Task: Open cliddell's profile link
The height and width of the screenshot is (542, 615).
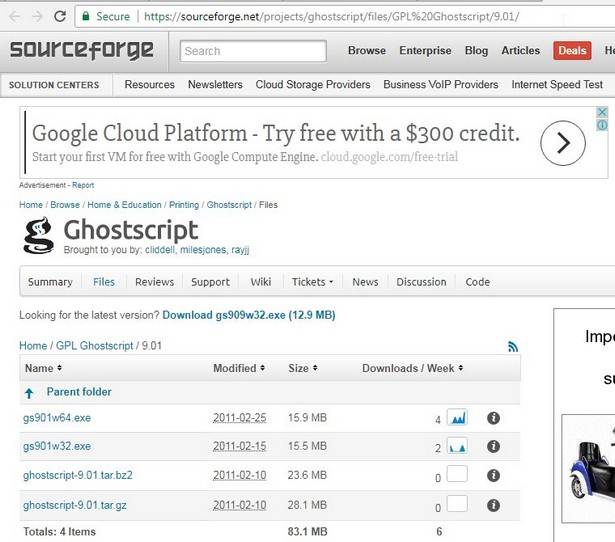Action: pos(160,250)
